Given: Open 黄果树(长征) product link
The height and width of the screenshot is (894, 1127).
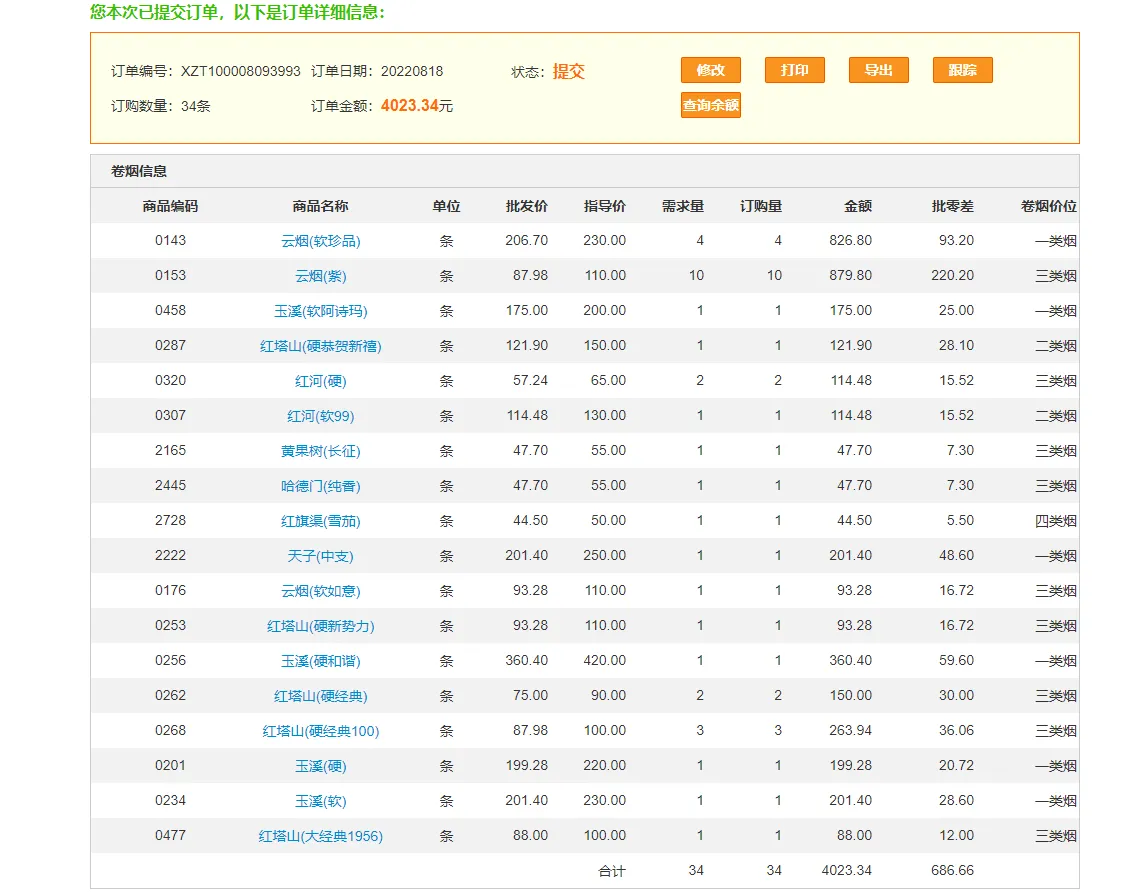Looking at the screenshot, I should pyautogui.click(x=320, y=451).
